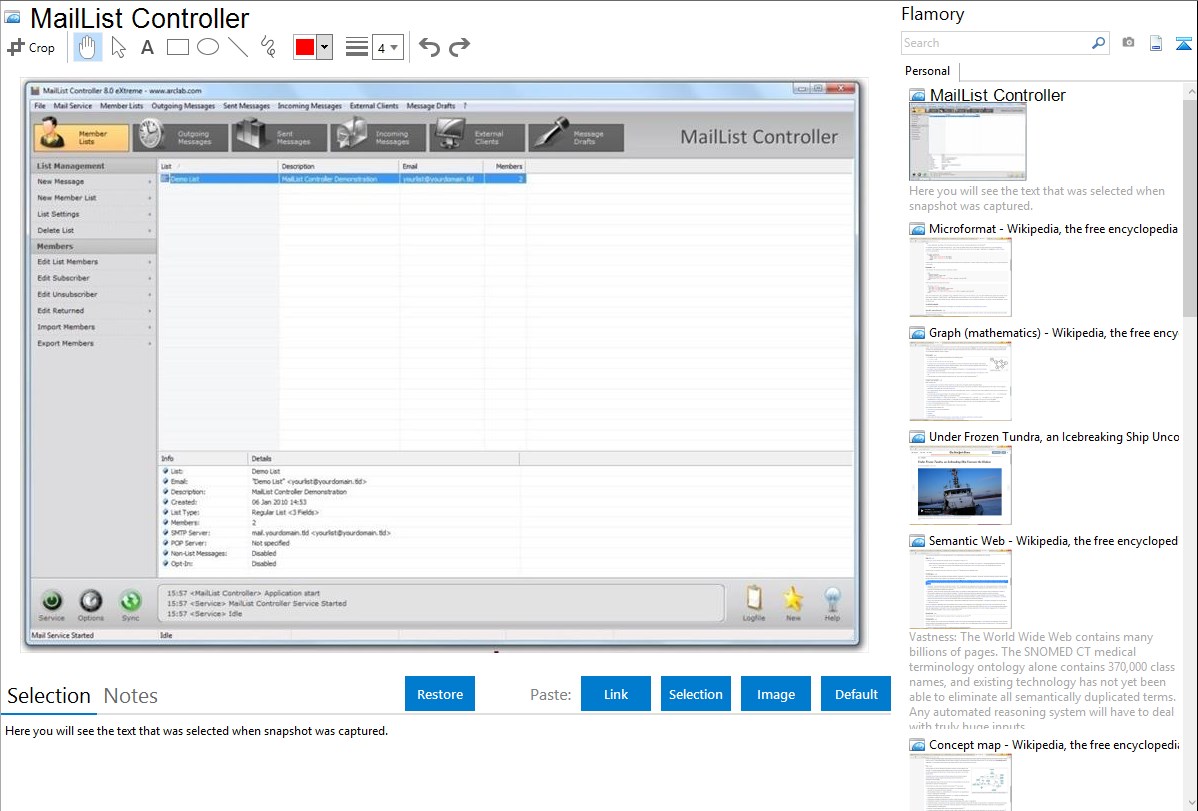Redo the last annotation
The height and width of the screenshot is (811, 1198).
pos(459,47)
